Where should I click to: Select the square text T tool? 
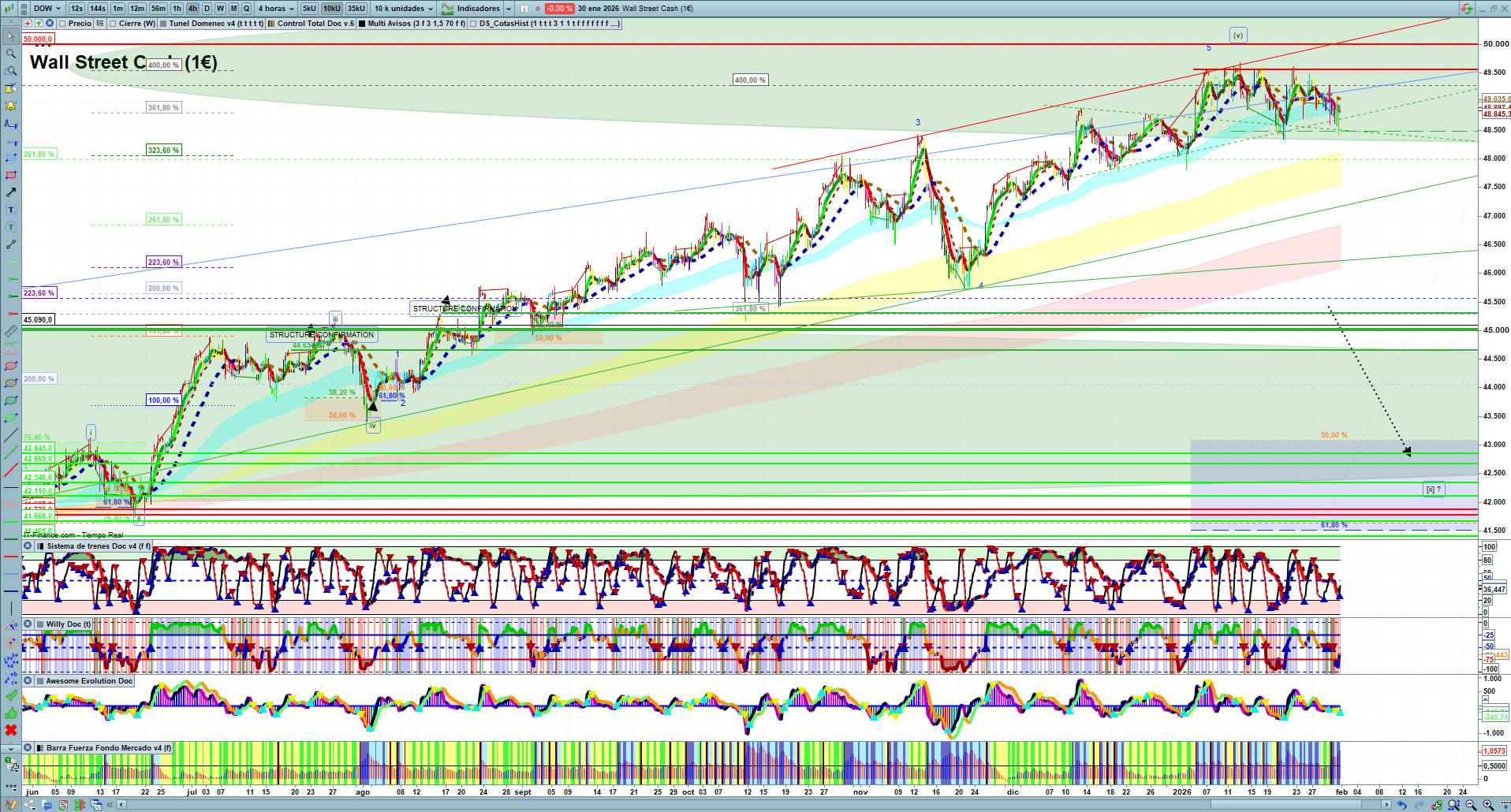click(x=11, y=210)
